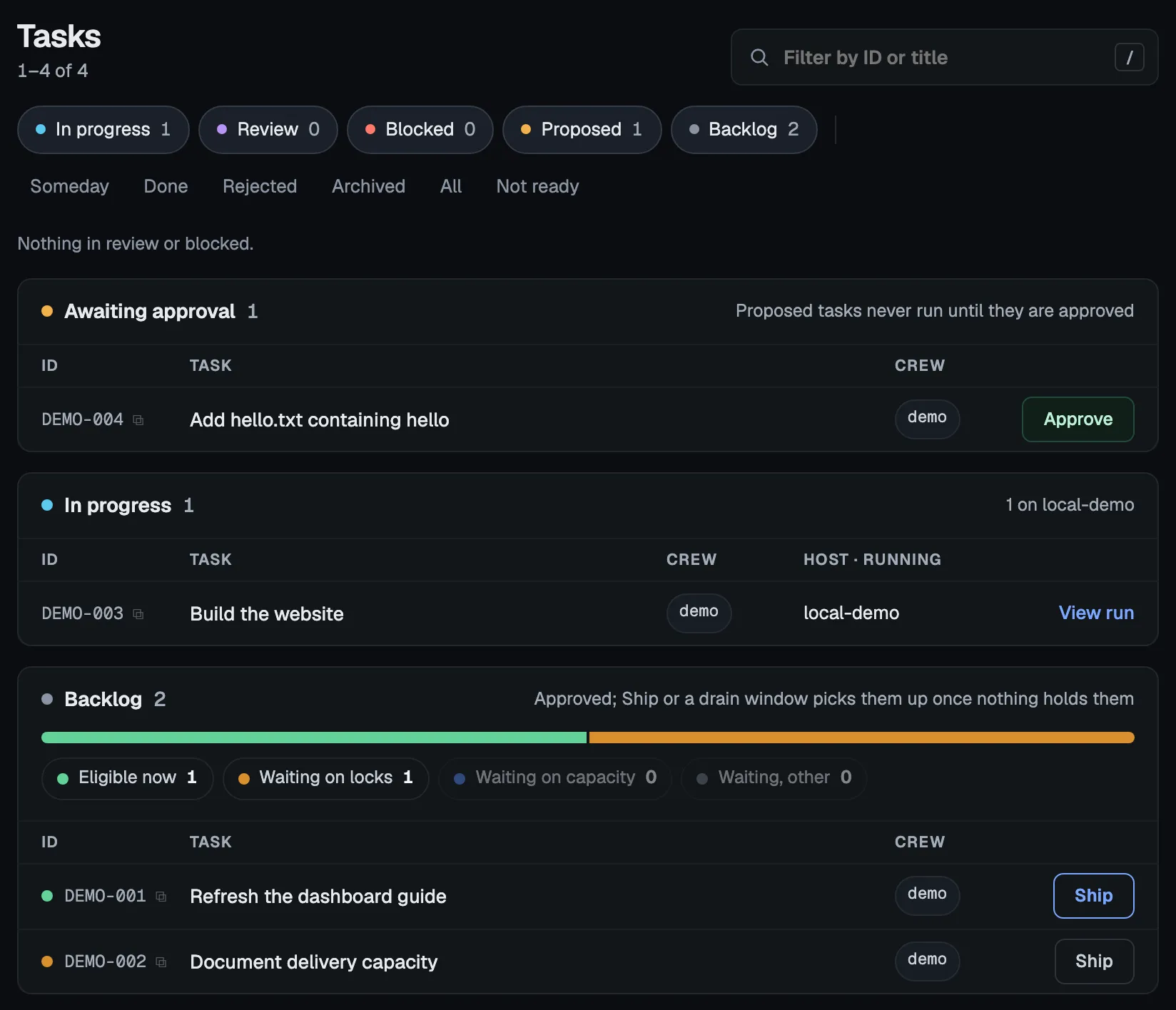Copy the DEMO-003 task ID icon

138,614
